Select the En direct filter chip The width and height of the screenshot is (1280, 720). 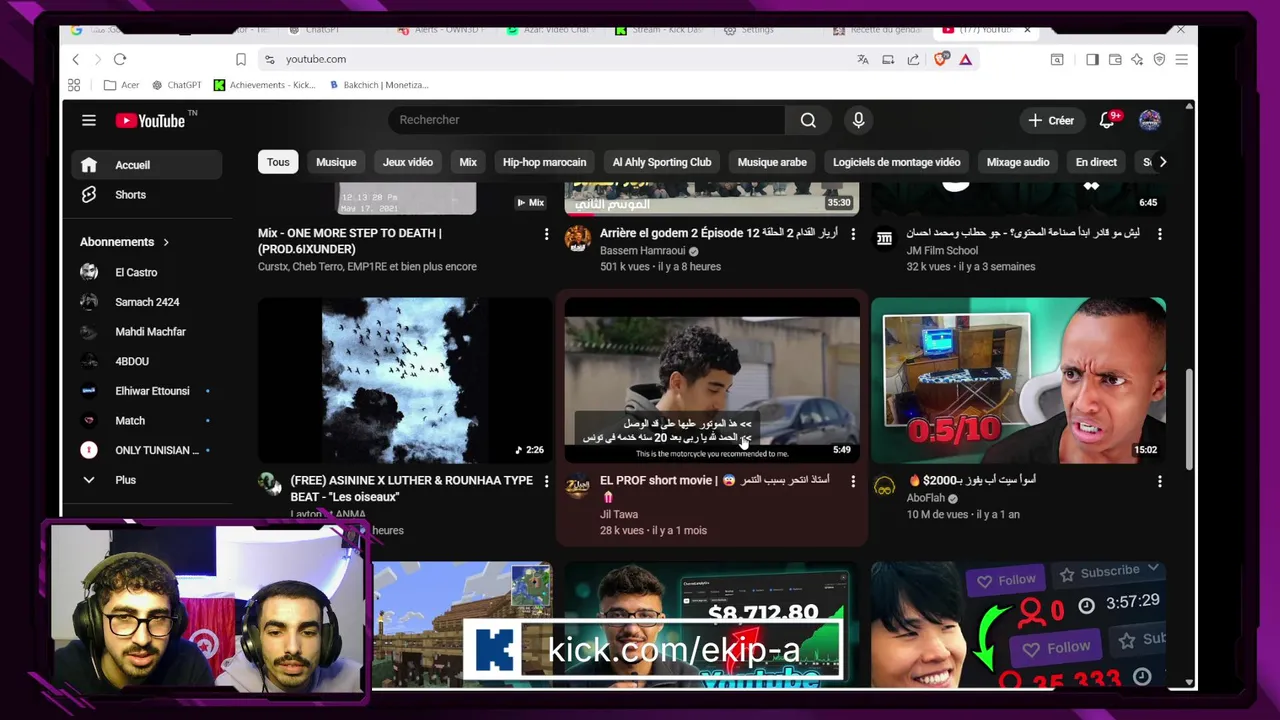point(1096,162)
